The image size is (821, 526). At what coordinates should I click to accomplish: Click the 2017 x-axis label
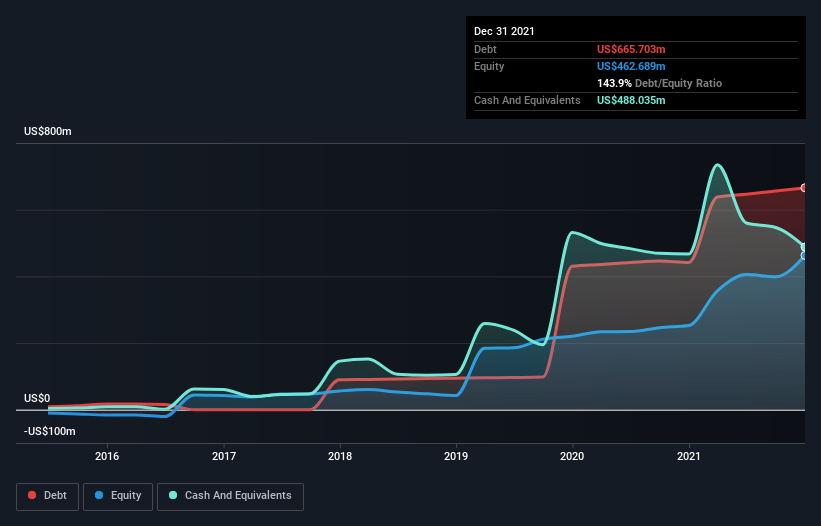pyautogui.click(x=224, y=456)
